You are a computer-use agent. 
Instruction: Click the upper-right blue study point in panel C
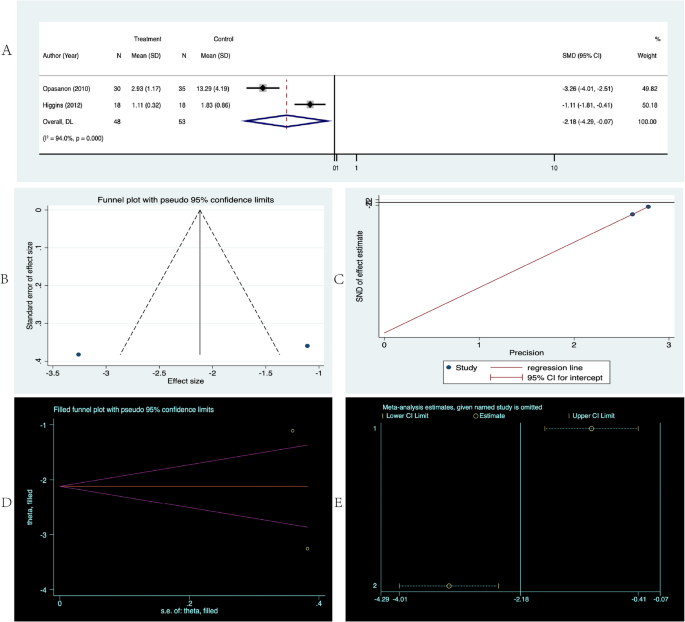coord(648,207)
